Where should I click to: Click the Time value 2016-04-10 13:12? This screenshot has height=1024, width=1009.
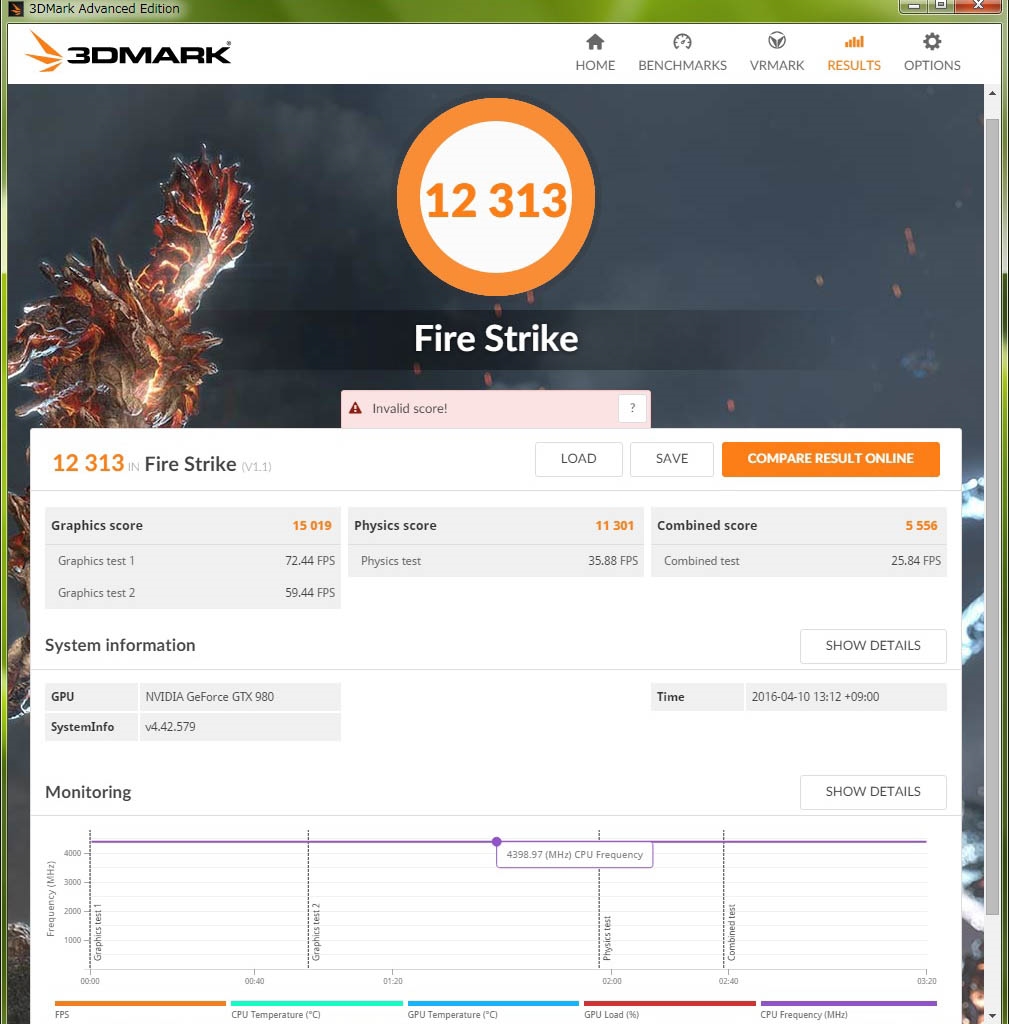(x=815, y=697)
